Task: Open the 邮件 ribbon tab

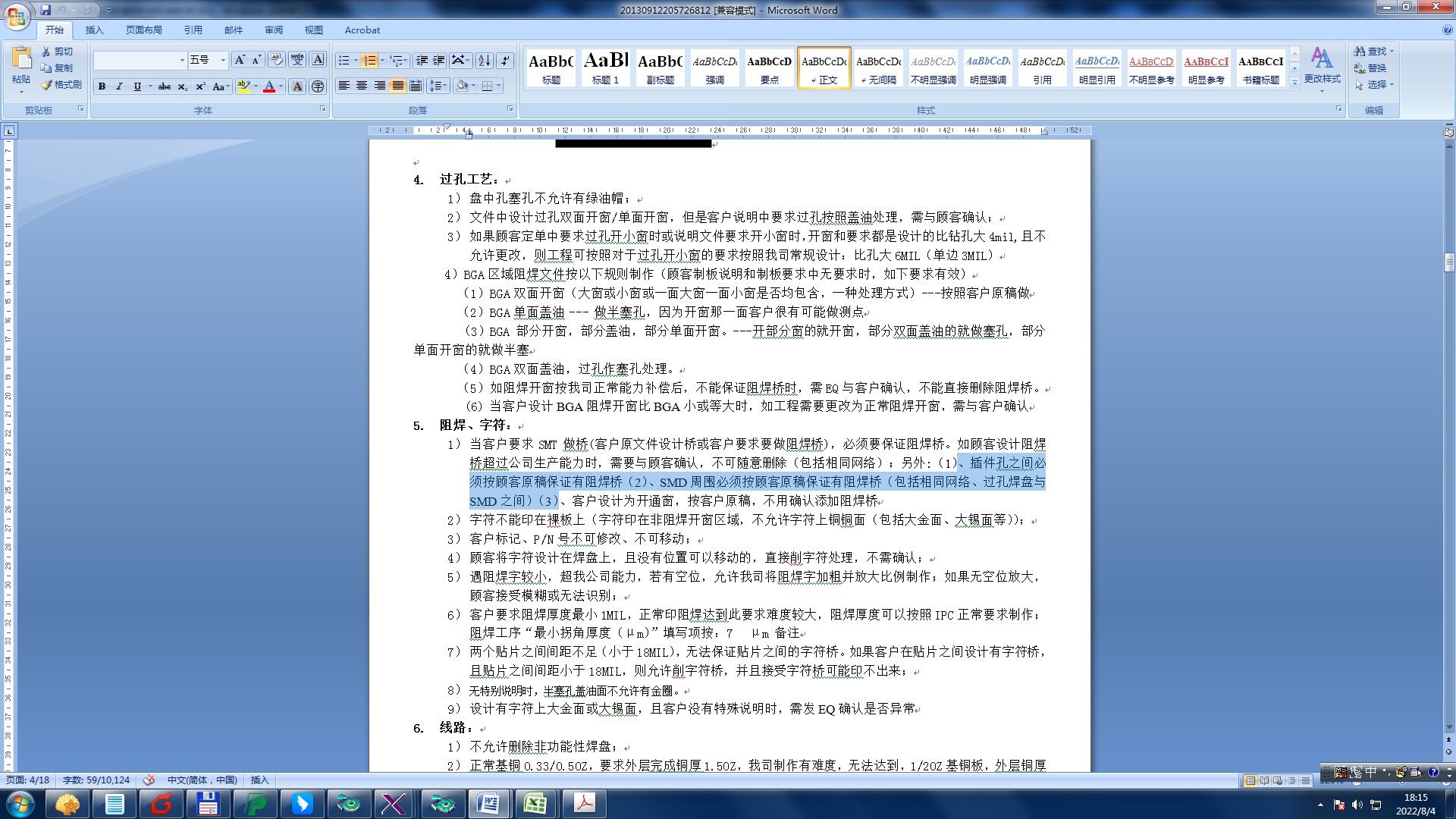Action: coord(234,30)
